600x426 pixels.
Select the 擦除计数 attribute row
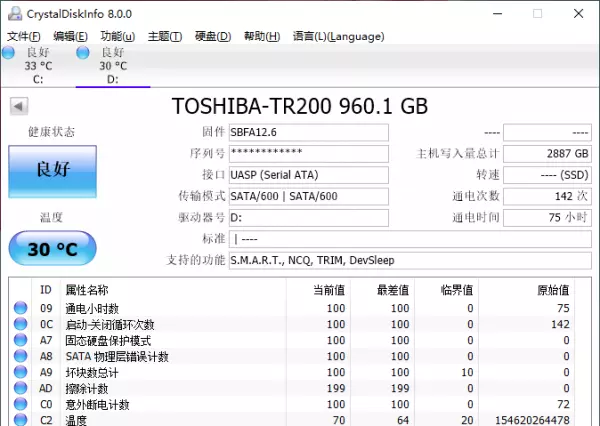[x=292, y=388]
